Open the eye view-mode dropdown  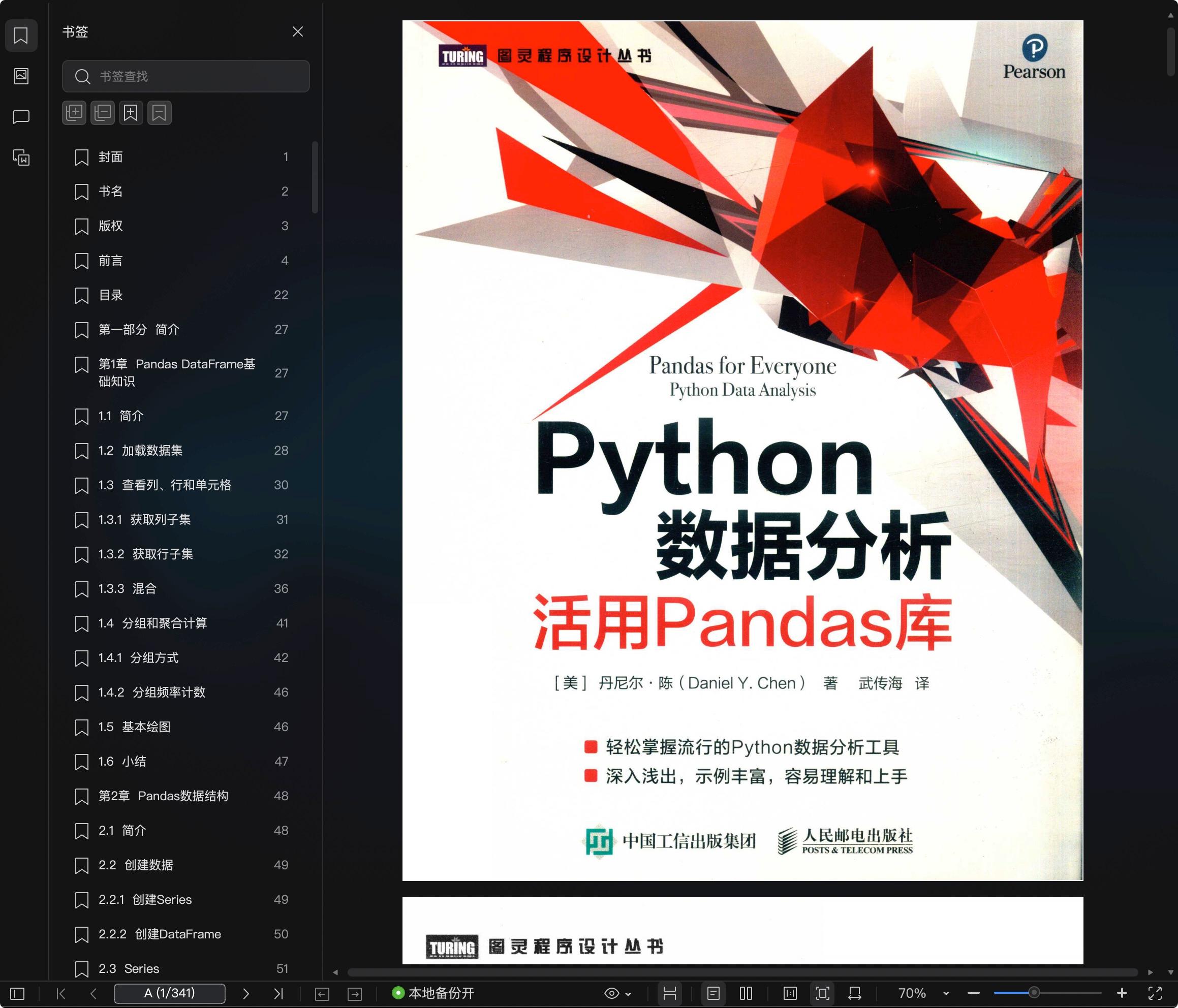click(617, 993)
